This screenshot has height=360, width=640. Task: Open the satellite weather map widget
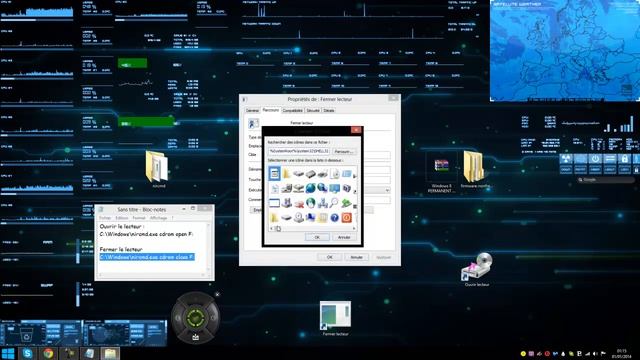[565, 51]
